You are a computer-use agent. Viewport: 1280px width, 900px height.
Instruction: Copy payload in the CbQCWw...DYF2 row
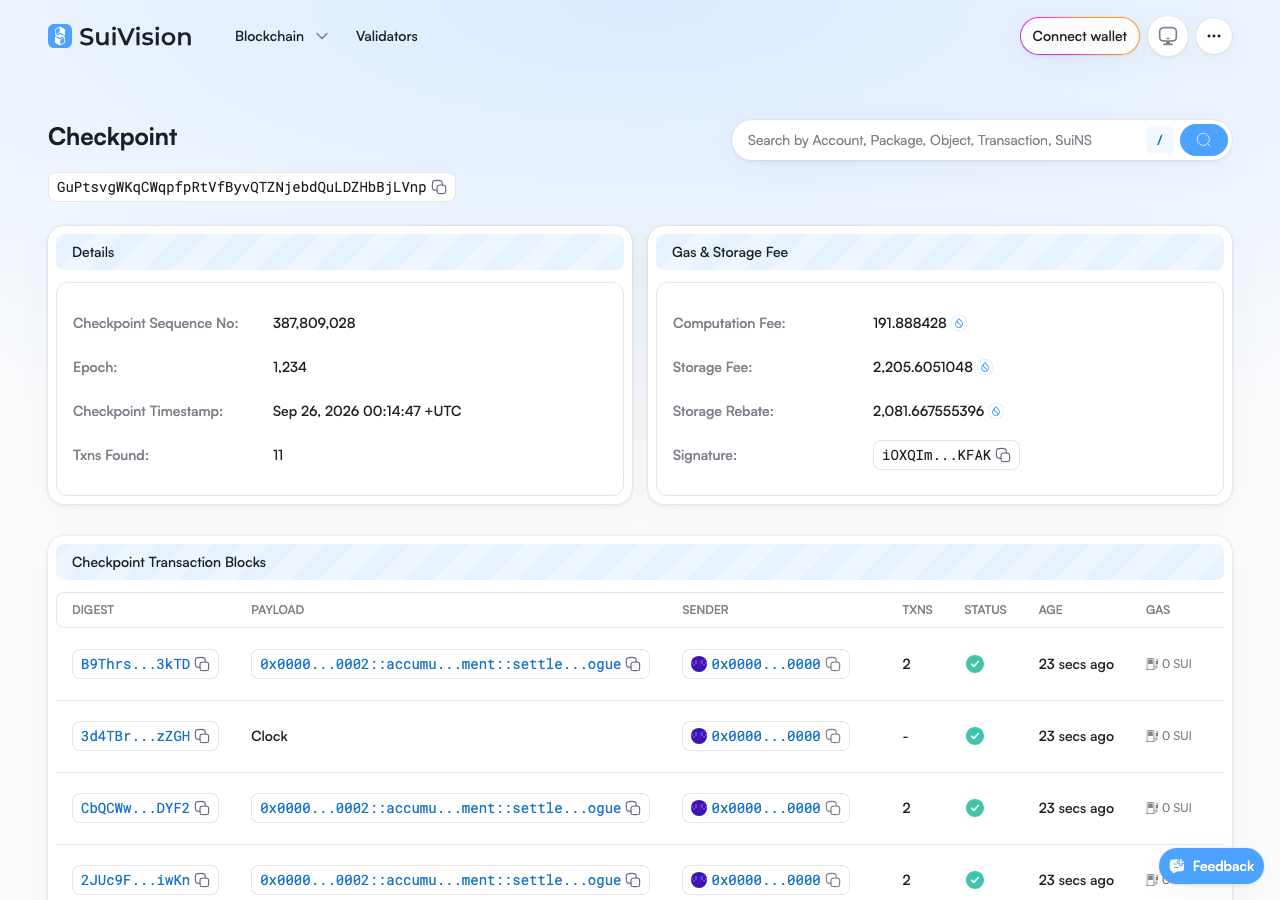coord(633,808)
